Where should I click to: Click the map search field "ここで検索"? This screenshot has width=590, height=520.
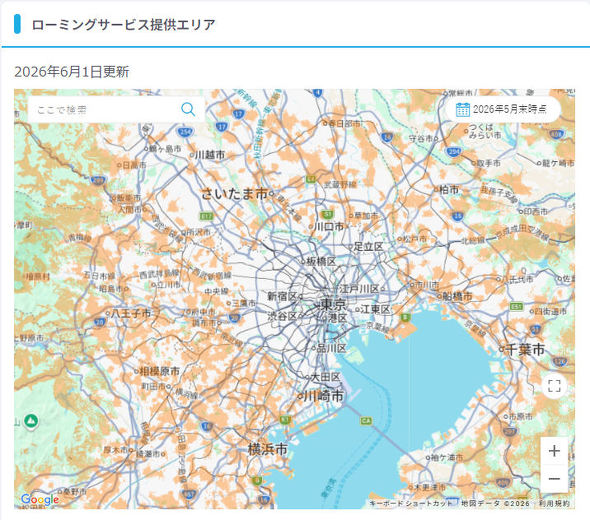pos(104,109)
